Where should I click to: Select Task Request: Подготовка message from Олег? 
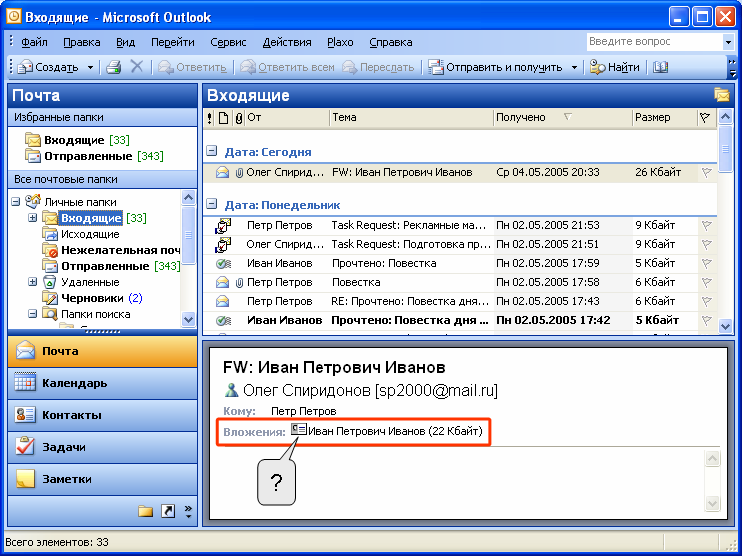tap(459, 245)
